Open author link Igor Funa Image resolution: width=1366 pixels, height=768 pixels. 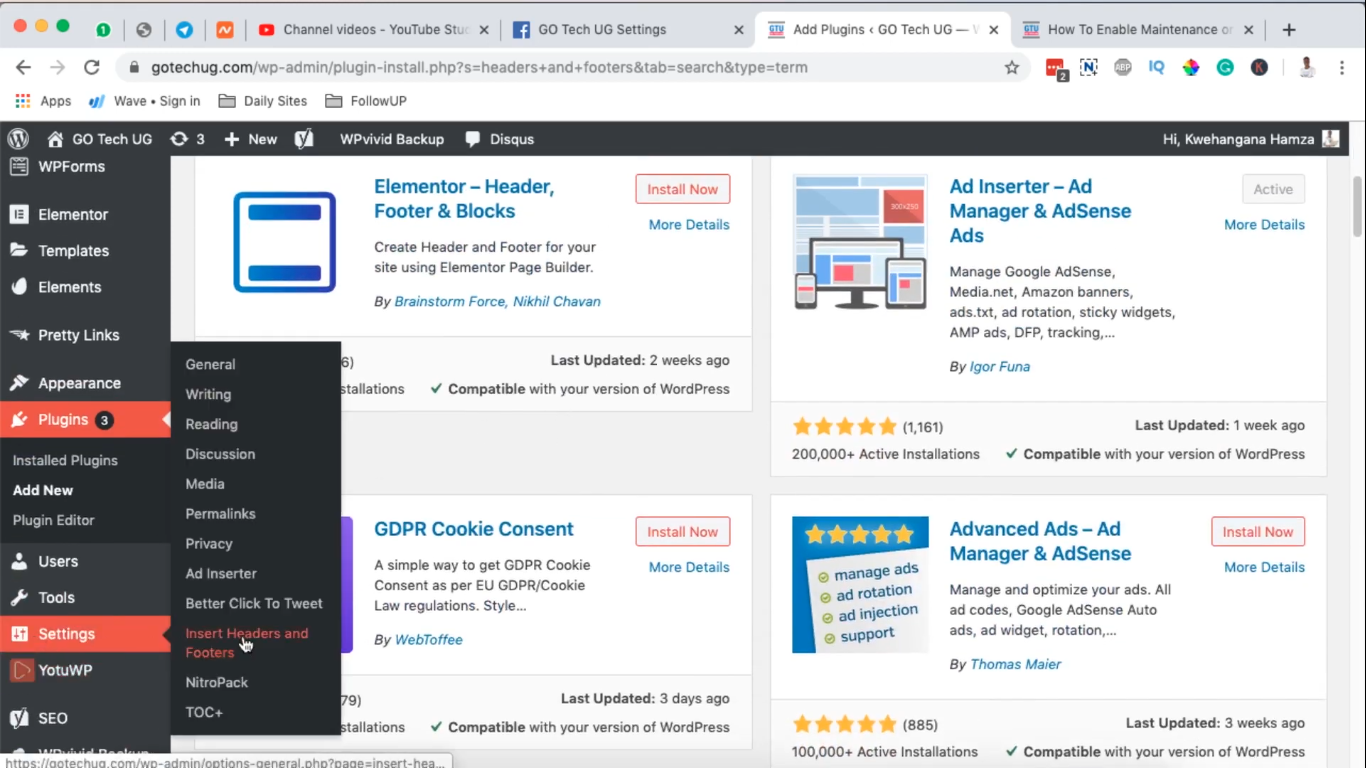(x=1000, y=367)
